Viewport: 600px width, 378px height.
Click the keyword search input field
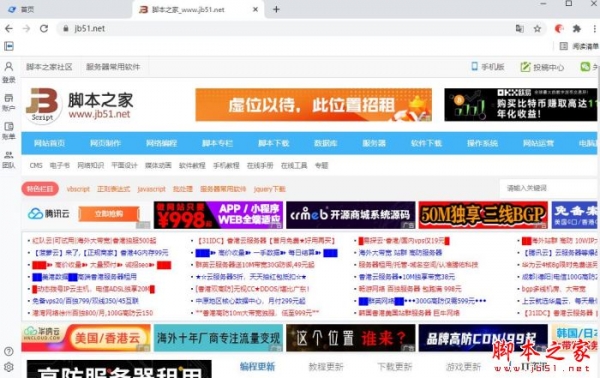(549, 188)
